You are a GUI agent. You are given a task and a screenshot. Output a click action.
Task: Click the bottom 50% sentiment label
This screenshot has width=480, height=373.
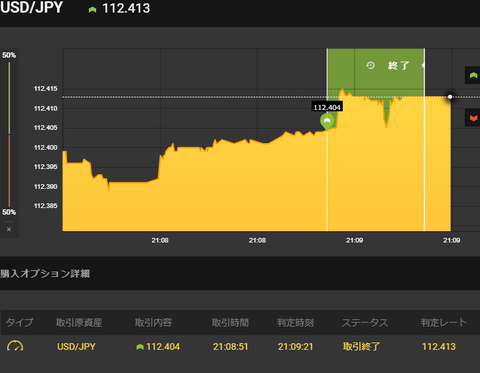click(x=9, y=212)
